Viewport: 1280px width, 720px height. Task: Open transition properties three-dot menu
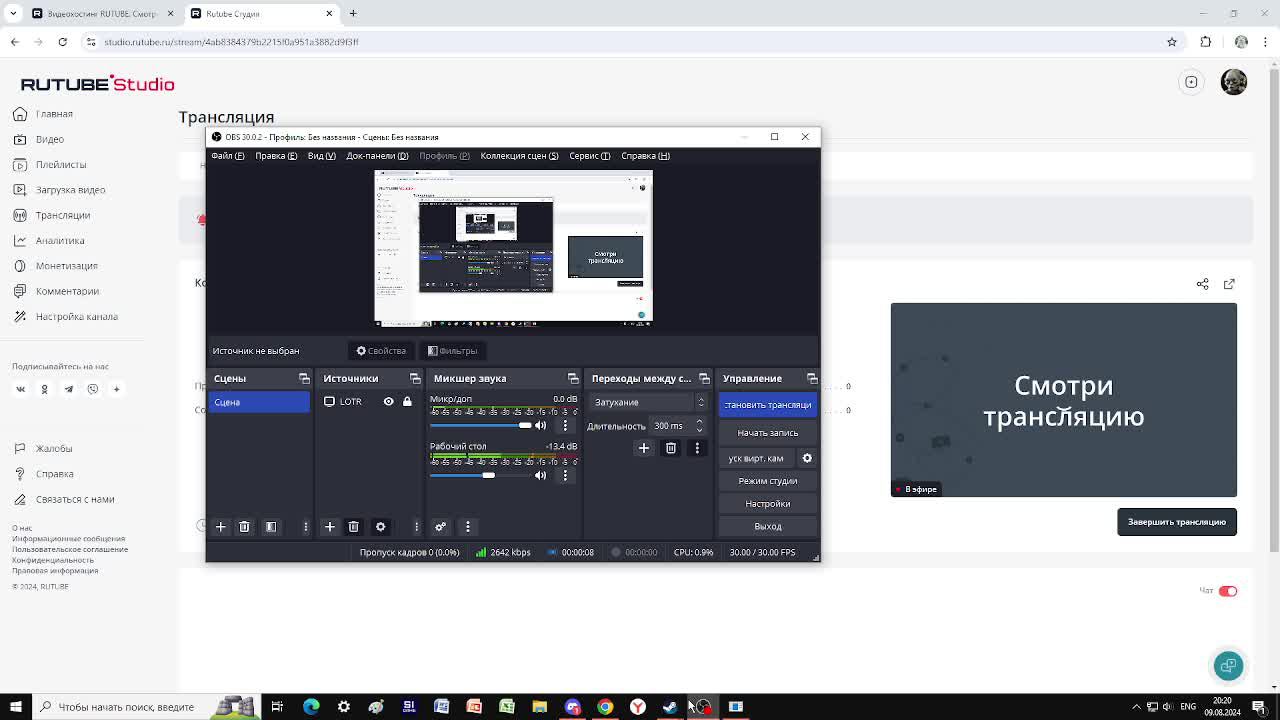point(697,448)
